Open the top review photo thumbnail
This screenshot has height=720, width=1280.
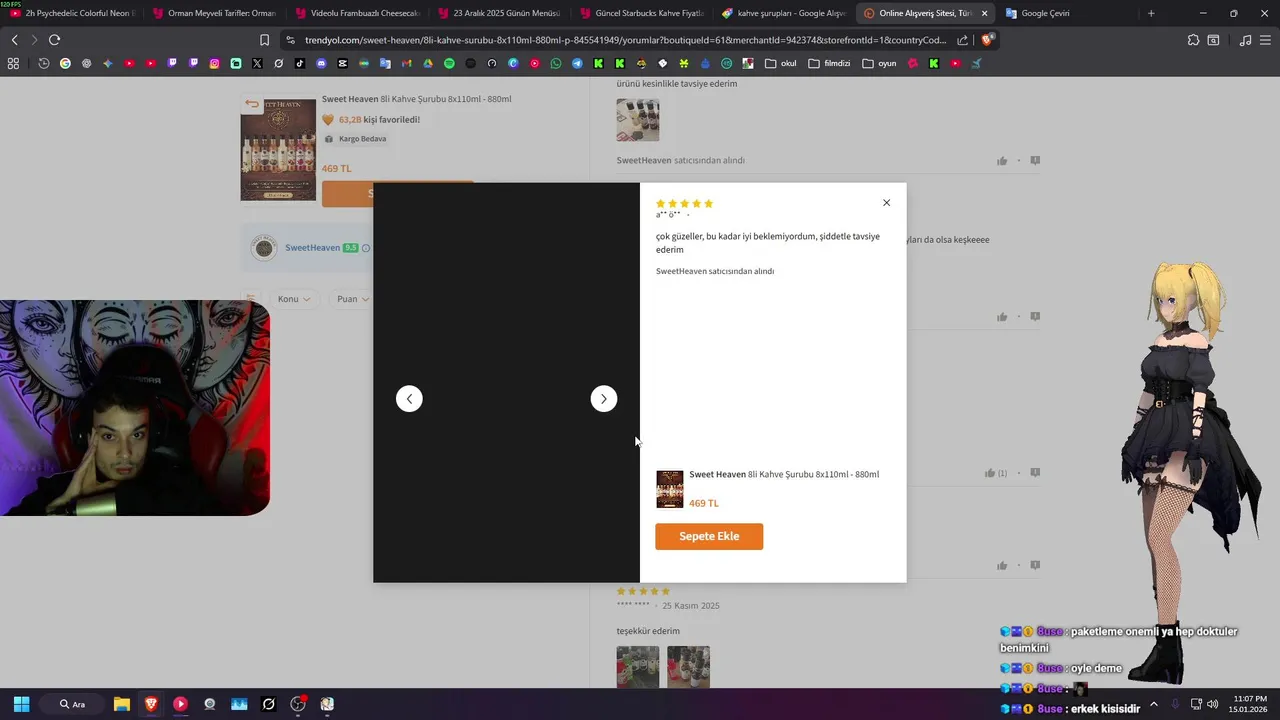(x=638, y=120)
